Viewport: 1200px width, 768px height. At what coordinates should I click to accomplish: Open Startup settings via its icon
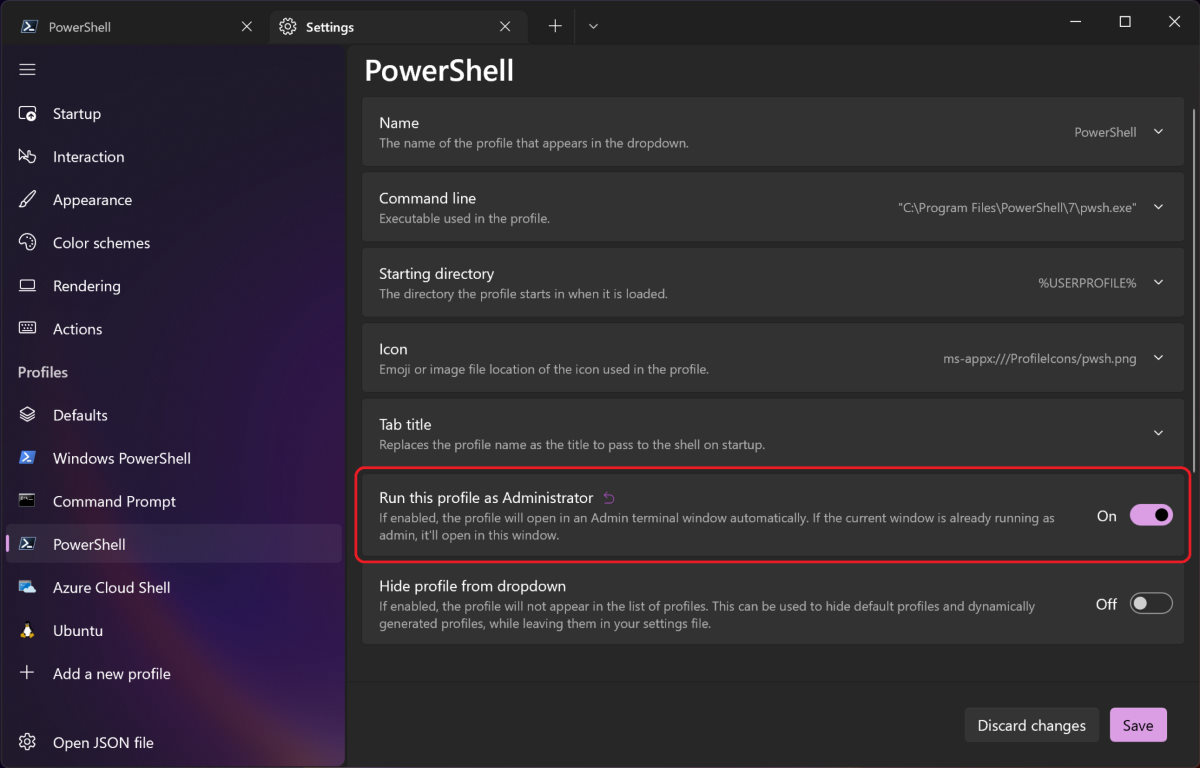click(x=28, y=113)
